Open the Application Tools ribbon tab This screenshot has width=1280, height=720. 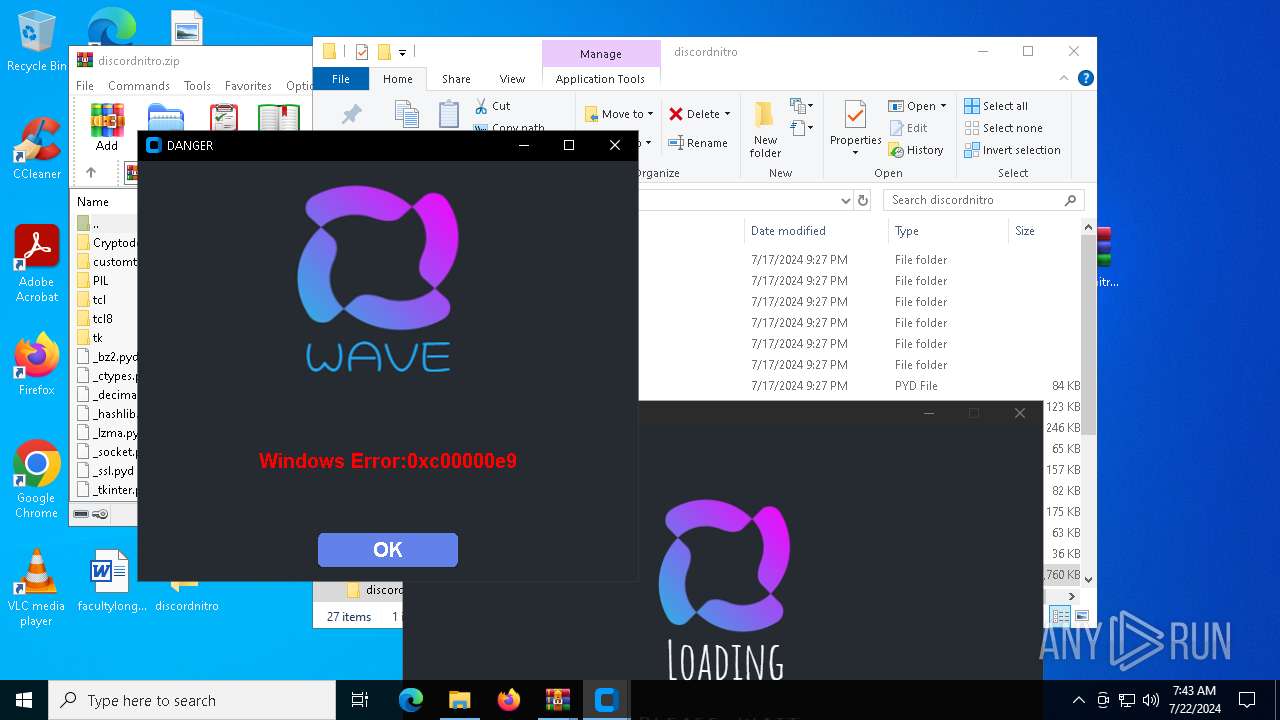(600, 79)
